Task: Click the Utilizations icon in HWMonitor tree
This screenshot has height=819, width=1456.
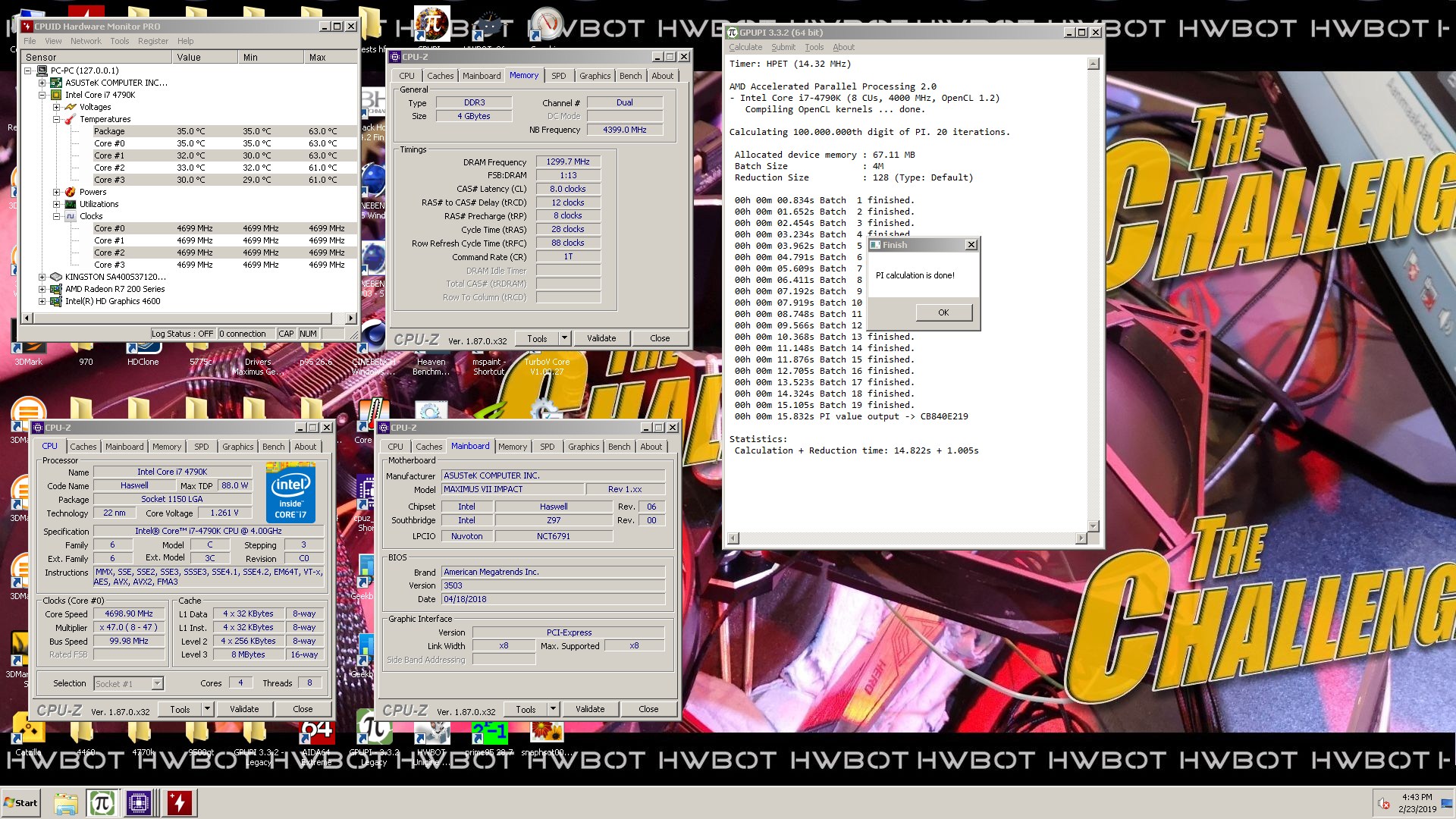Action: point(71,204)
